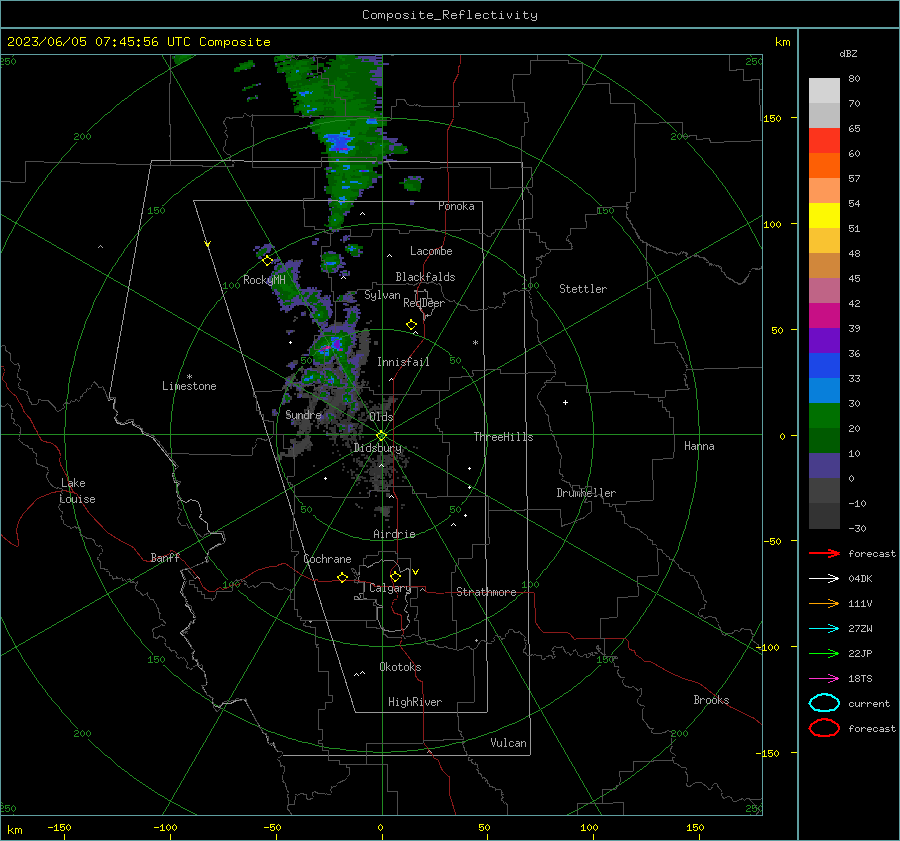Click the Lake Louise label
Viewport: 900px width, 841px height.
point(77,491)
